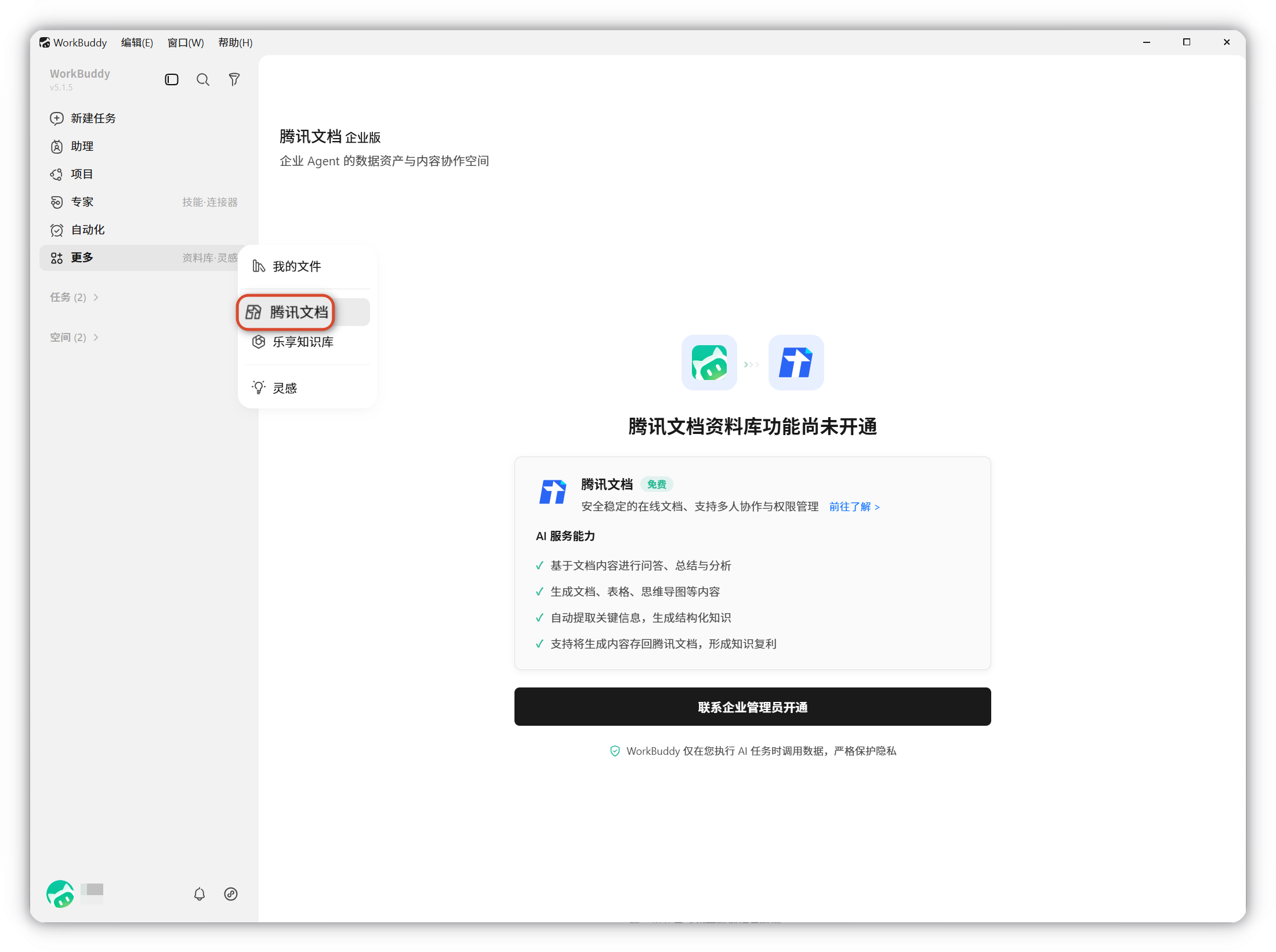The height and width of the screenshot is (952, 1276).
Task: Click the 腾讯文档 企业版 page title
Action: pos(330,136)
